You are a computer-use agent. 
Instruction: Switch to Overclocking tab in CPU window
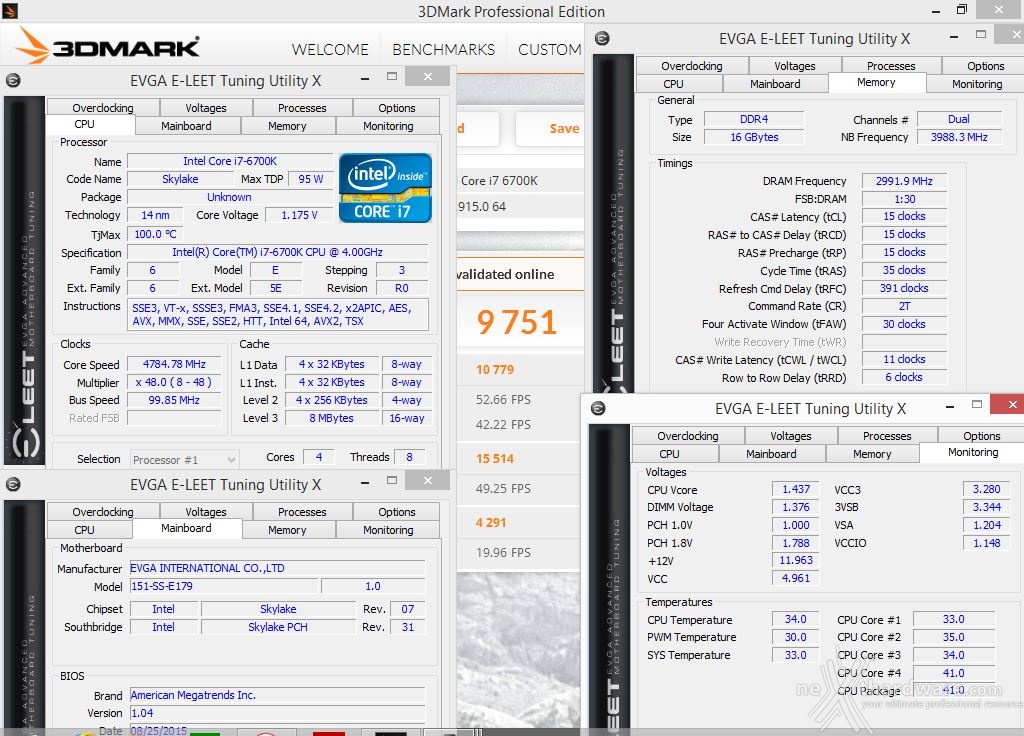(x=103, y=108)
